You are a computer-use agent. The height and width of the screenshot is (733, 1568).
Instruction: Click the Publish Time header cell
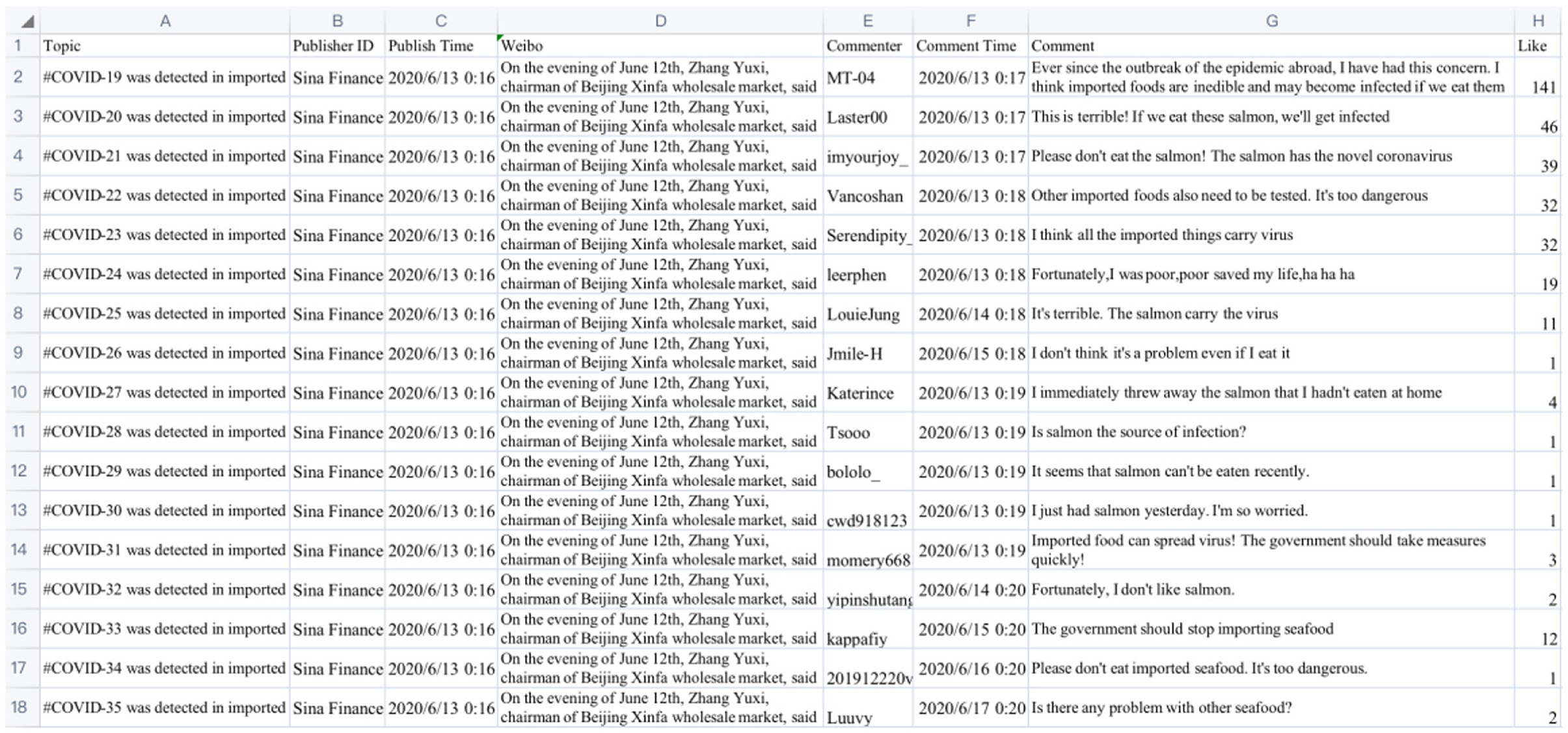pos(441,46)
